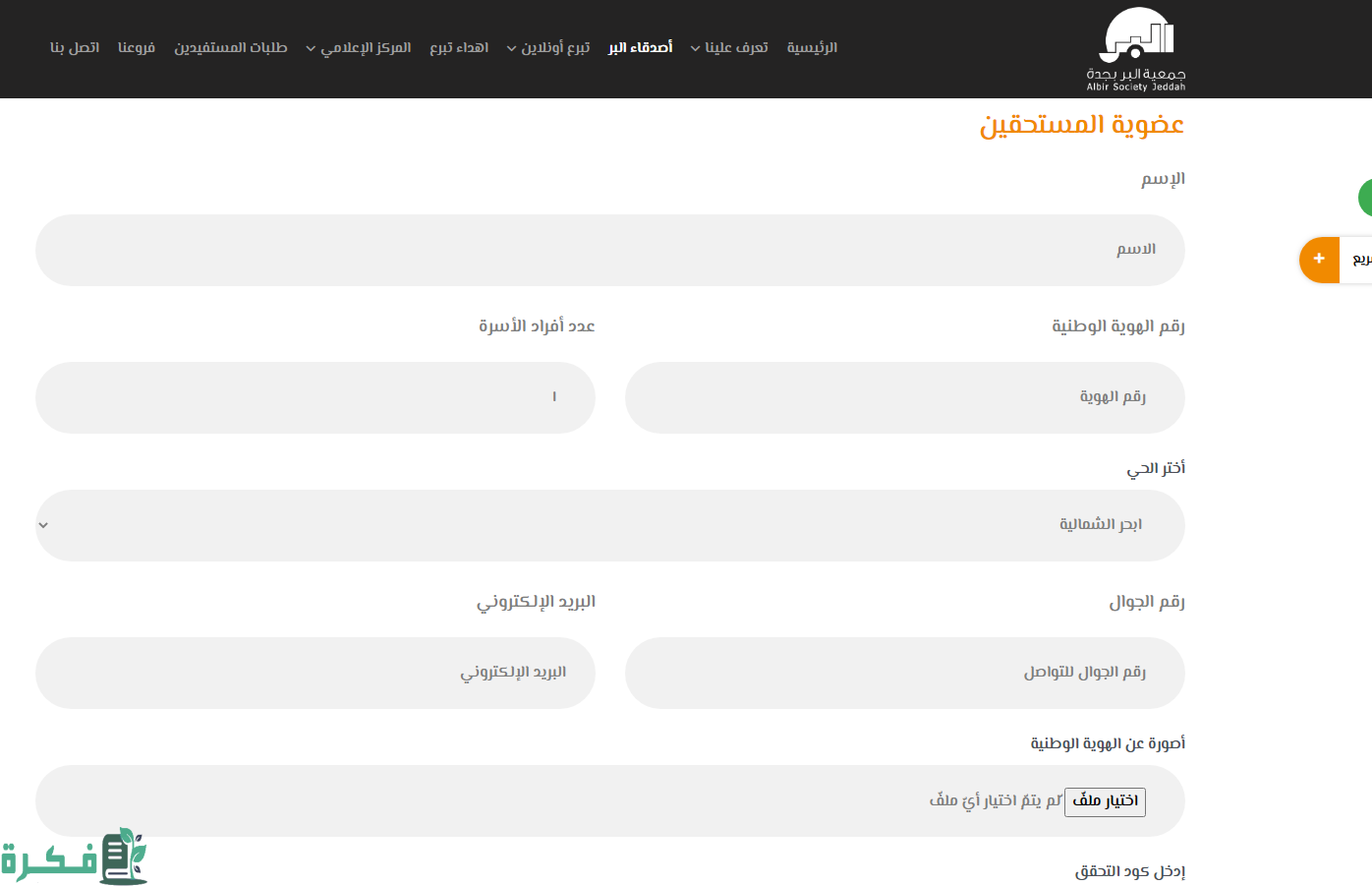The image size is (1372, 886).
Task: Open the أختر الحي neighborhood dropdown
Action: tap(609, 525)
